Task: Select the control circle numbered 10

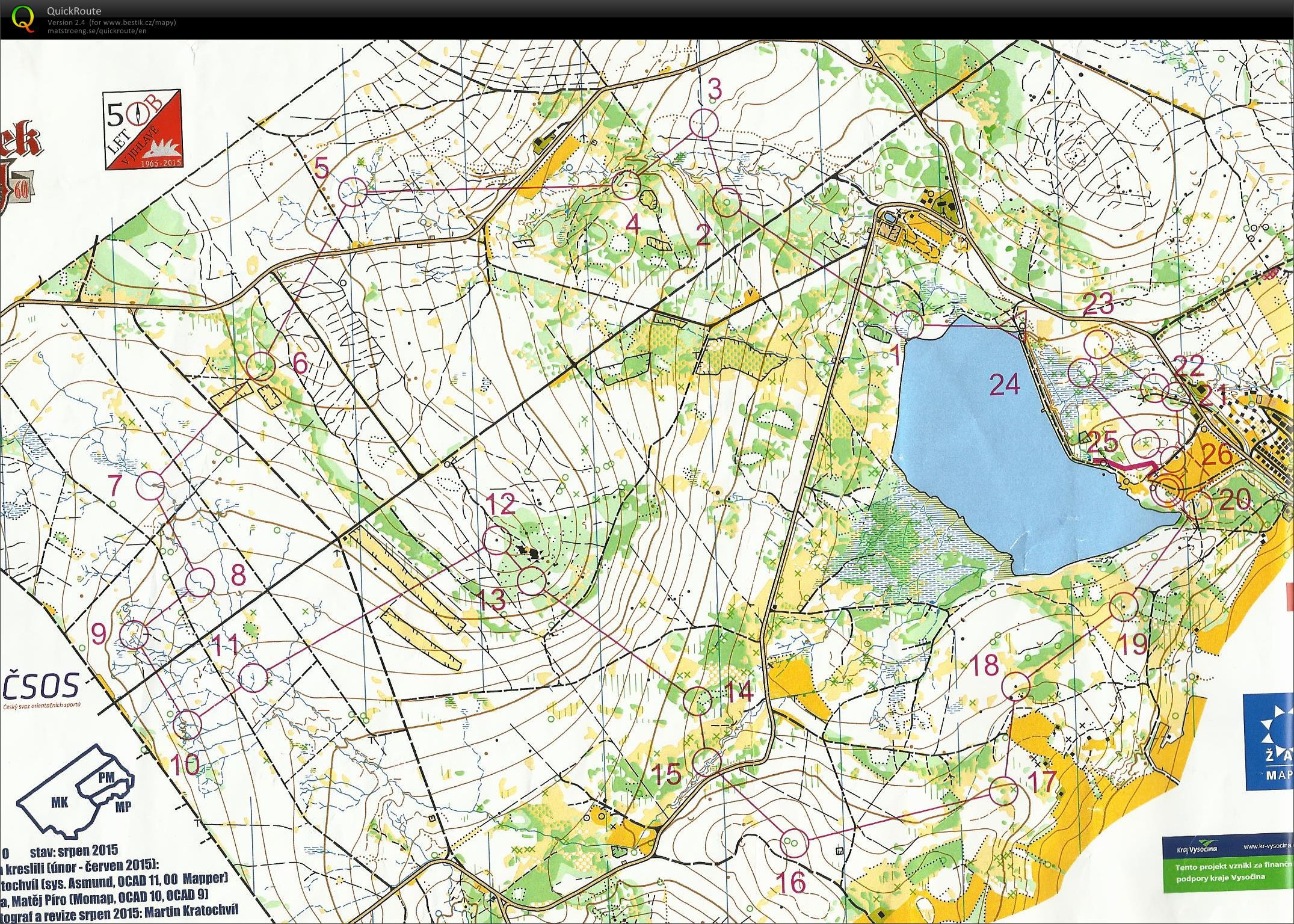Action: [x=188, y=724]
